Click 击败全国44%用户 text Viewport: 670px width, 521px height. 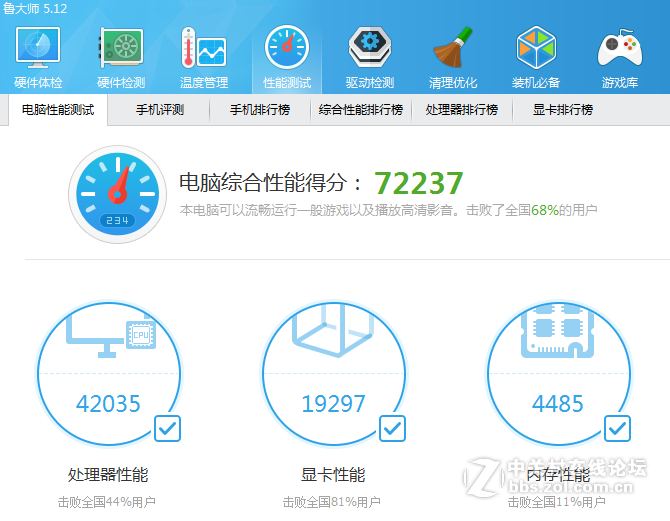point(107,502)
